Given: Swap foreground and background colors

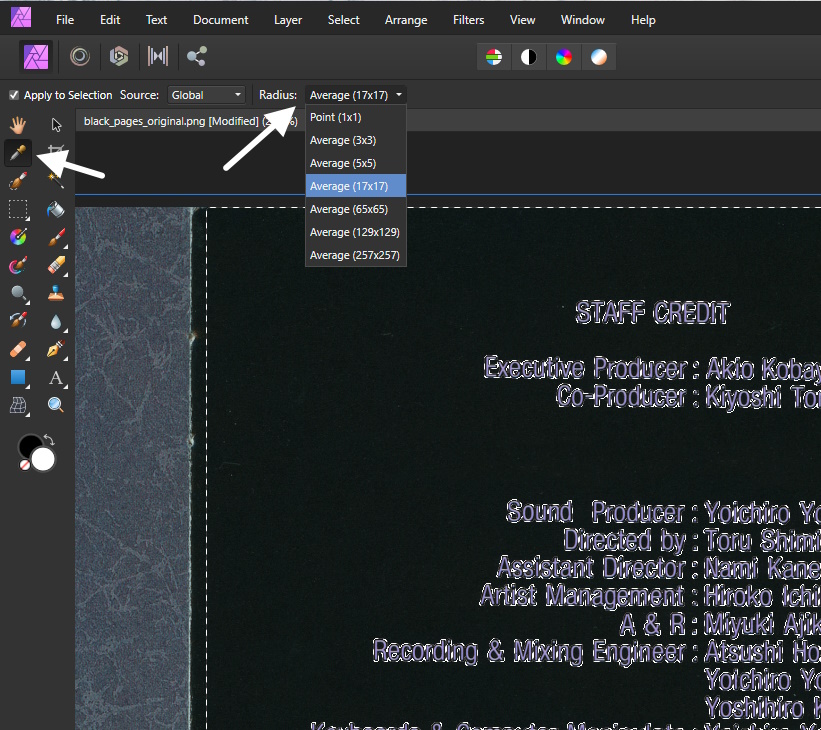Looking at the screenshot, I should click(x=49, y=440).
